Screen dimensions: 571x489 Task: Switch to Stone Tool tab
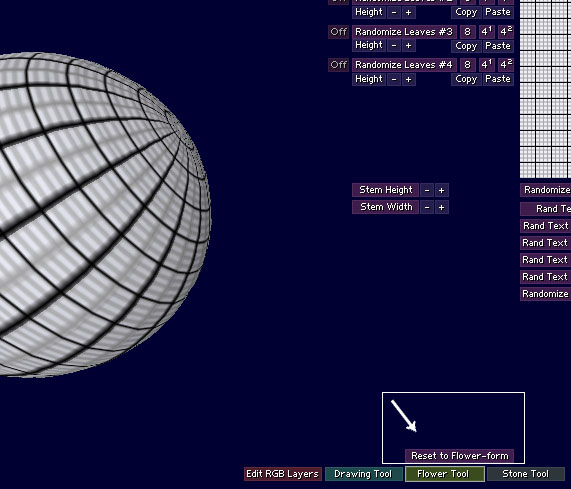point(525,474)
